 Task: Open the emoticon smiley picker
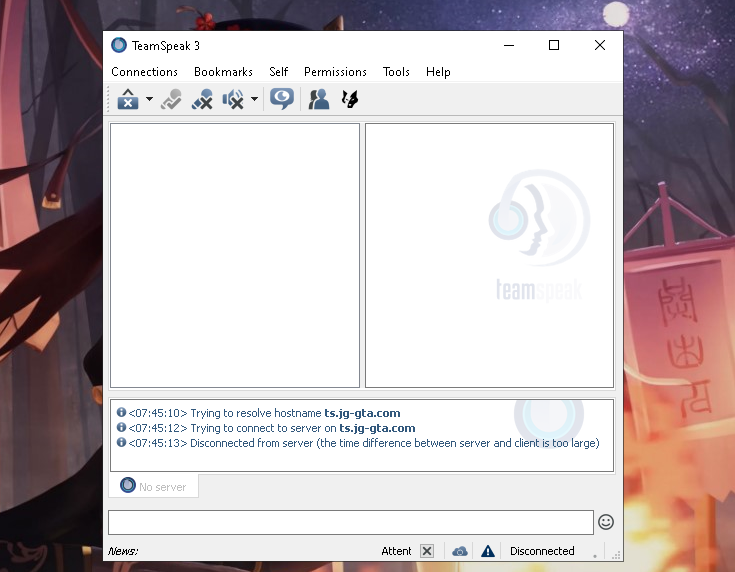click(x=606, y=522)
